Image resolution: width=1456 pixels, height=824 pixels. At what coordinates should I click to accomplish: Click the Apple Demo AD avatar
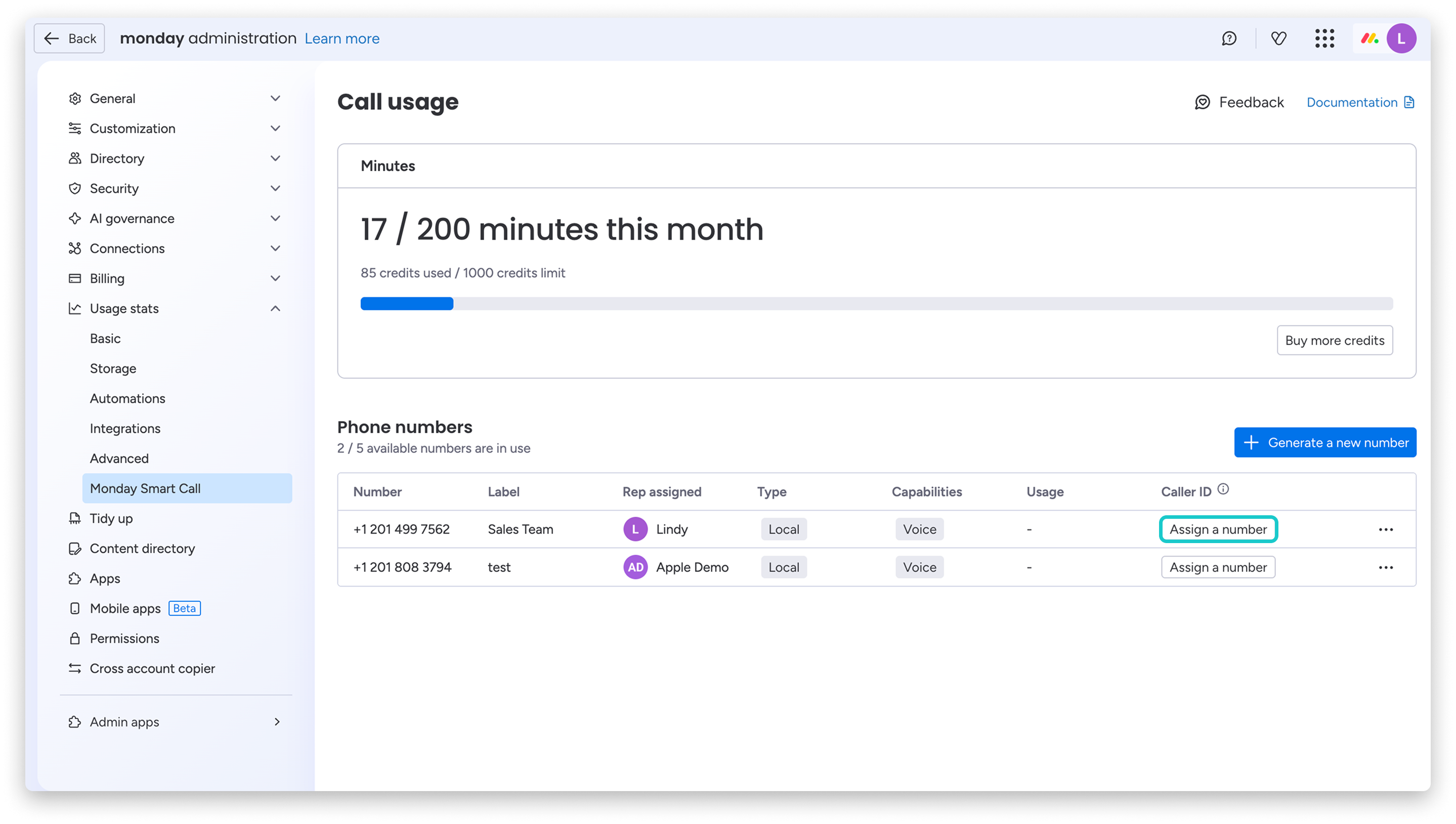635,567
